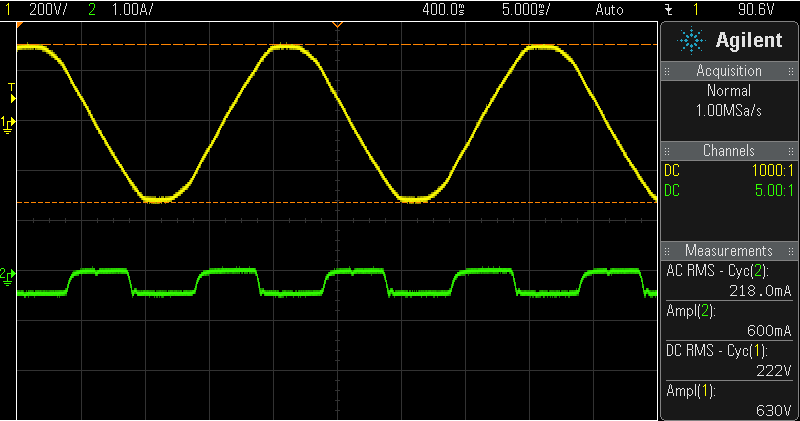The height and width of the screenshot is (421, 800).
Task: Click channel 1 ground reference marker
Action: coord(10,122)
